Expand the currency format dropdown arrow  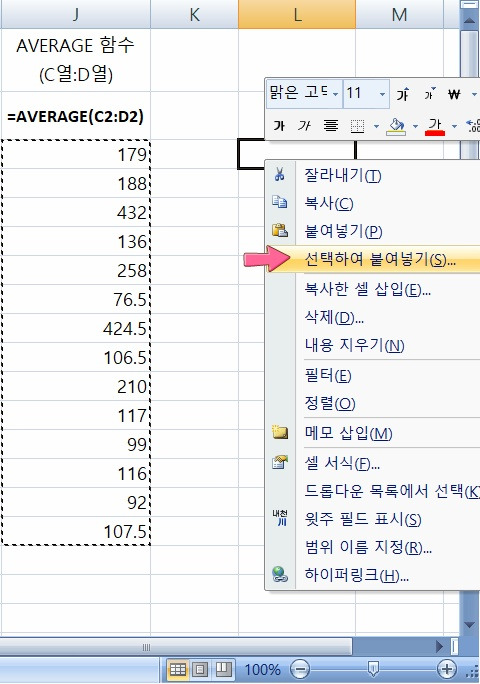click(x=474, y=94)
